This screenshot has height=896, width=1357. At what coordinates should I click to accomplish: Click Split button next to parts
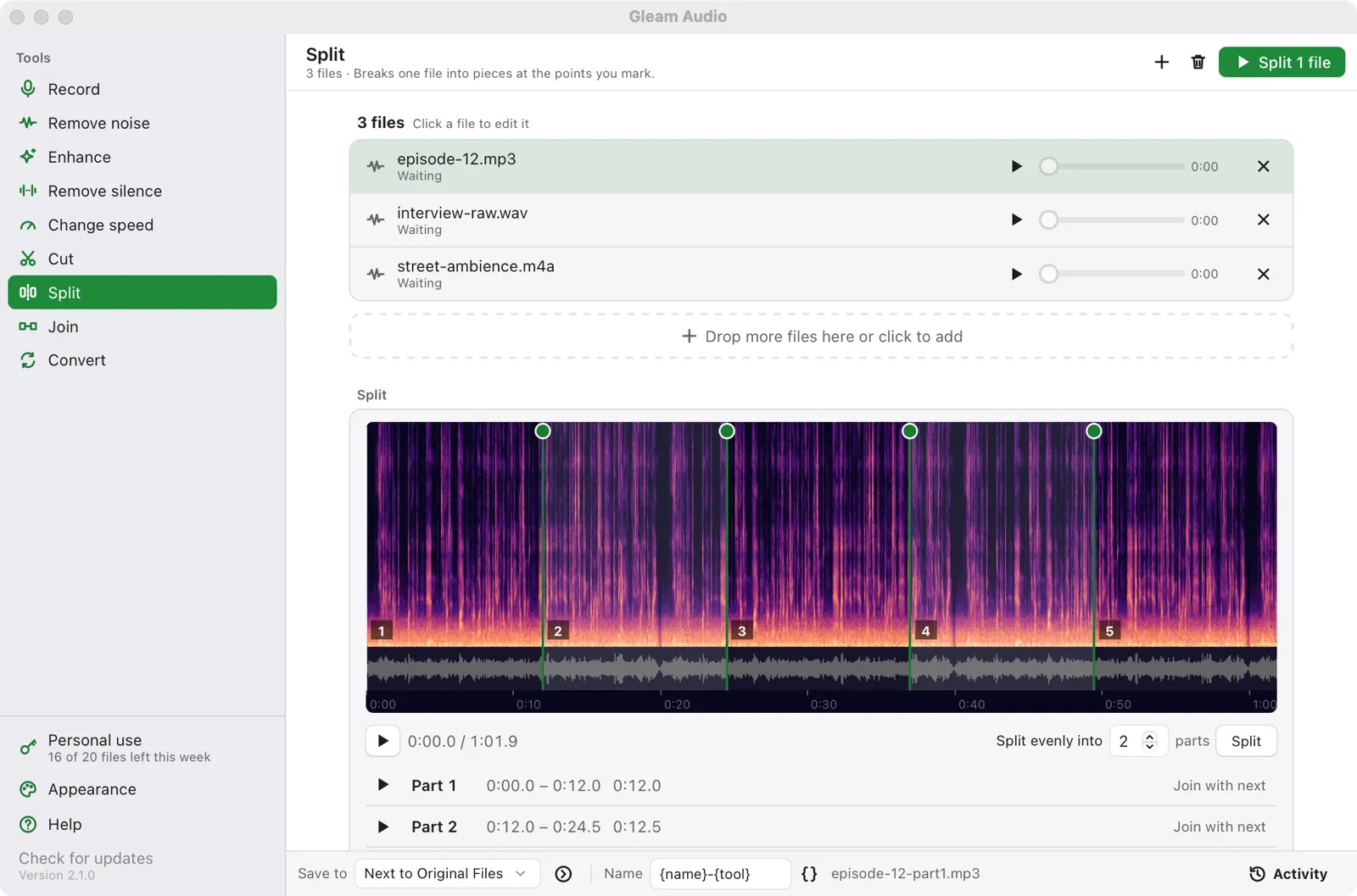point(1246,741)
